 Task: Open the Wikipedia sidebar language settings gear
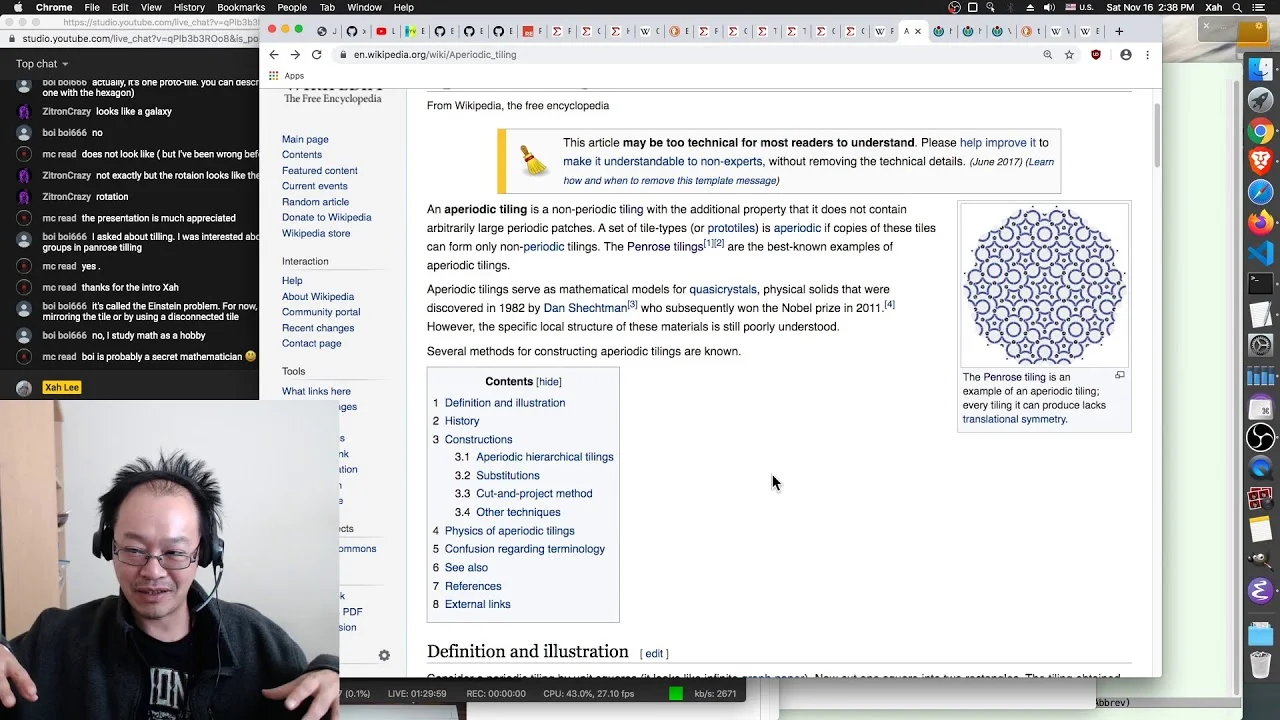pos(384,656)
